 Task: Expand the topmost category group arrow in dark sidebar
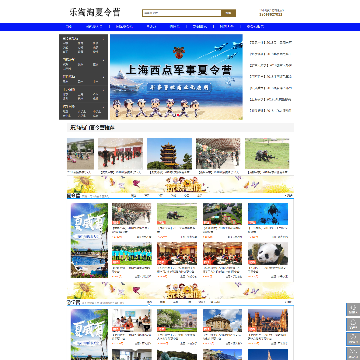(104, 39)
